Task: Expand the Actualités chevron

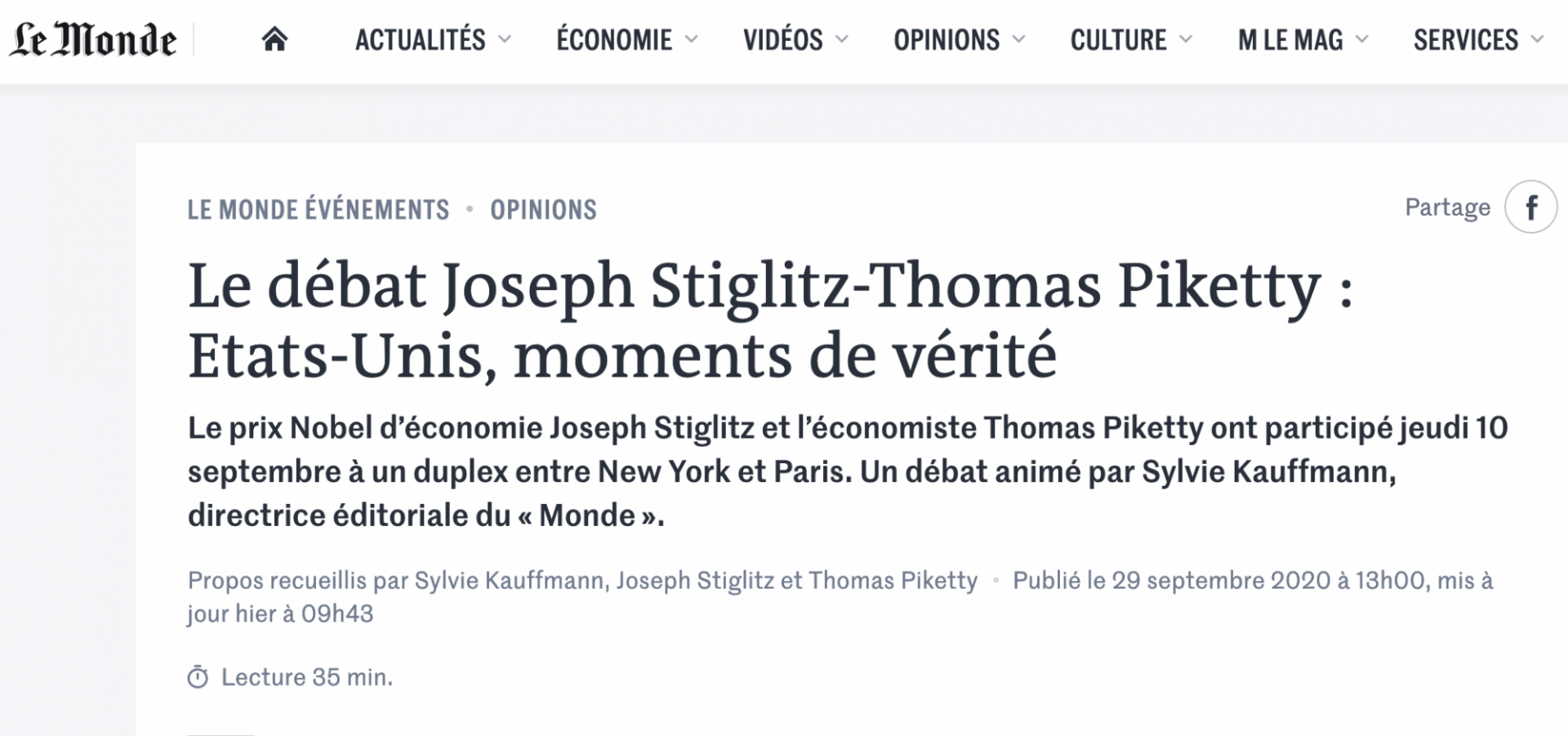Action: tap(505, 39)
